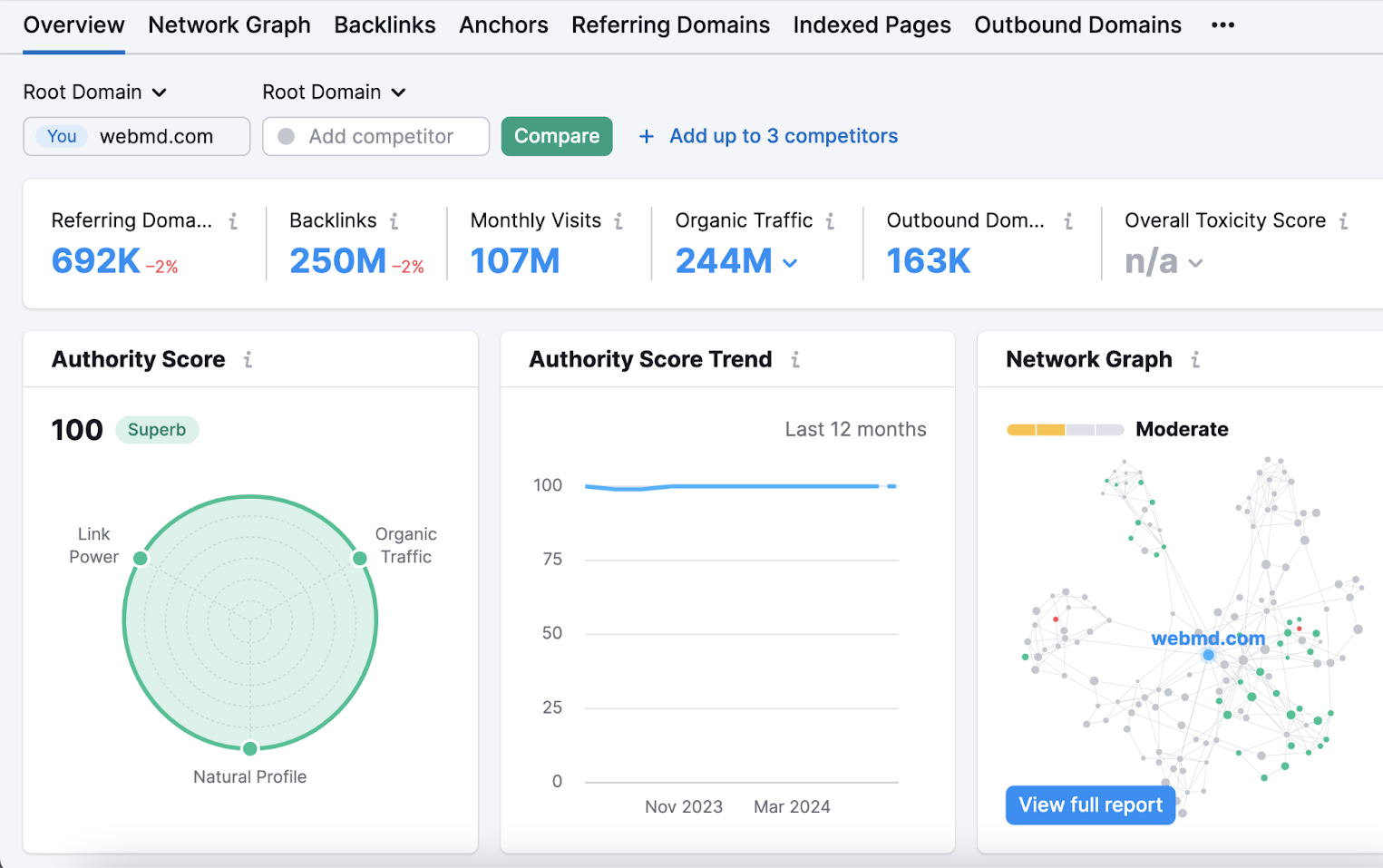Expand the first Root Domain dropdown

click(95, 92)
